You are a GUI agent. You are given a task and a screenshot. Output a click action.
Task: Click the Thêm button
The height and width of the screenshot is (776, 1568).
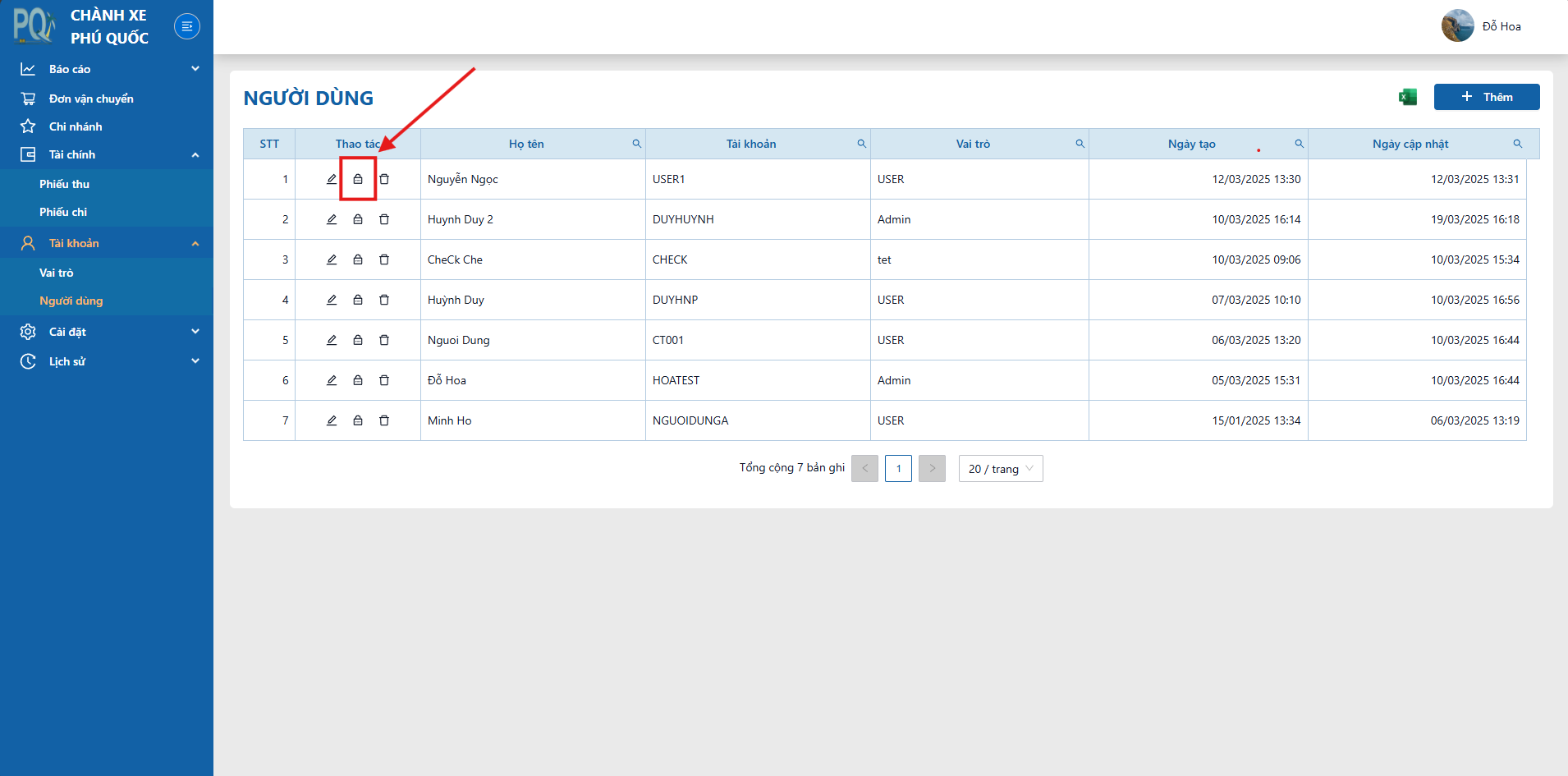point(1487,97)
